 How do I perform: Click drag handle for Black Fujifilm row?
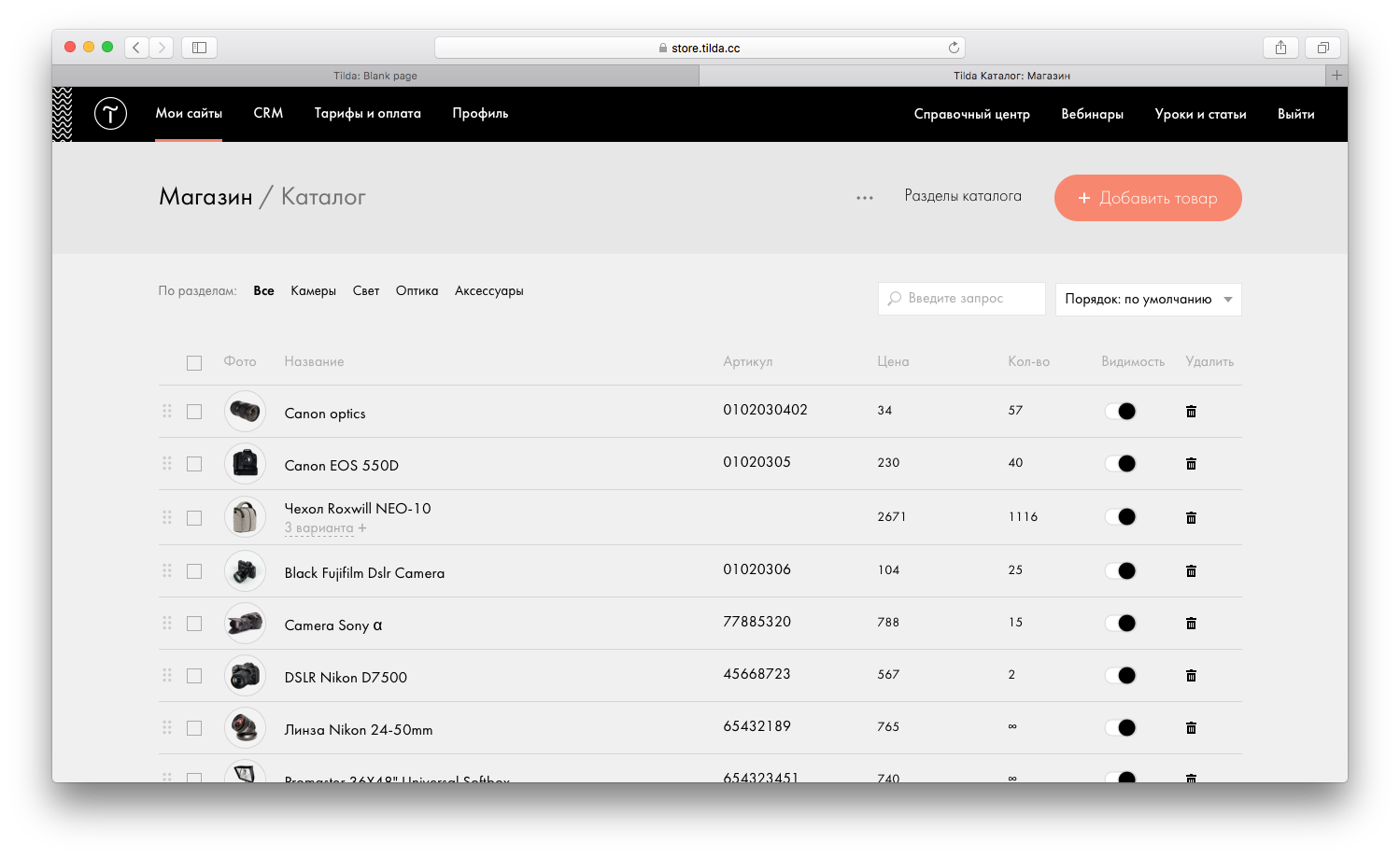(x=167, y=570)
